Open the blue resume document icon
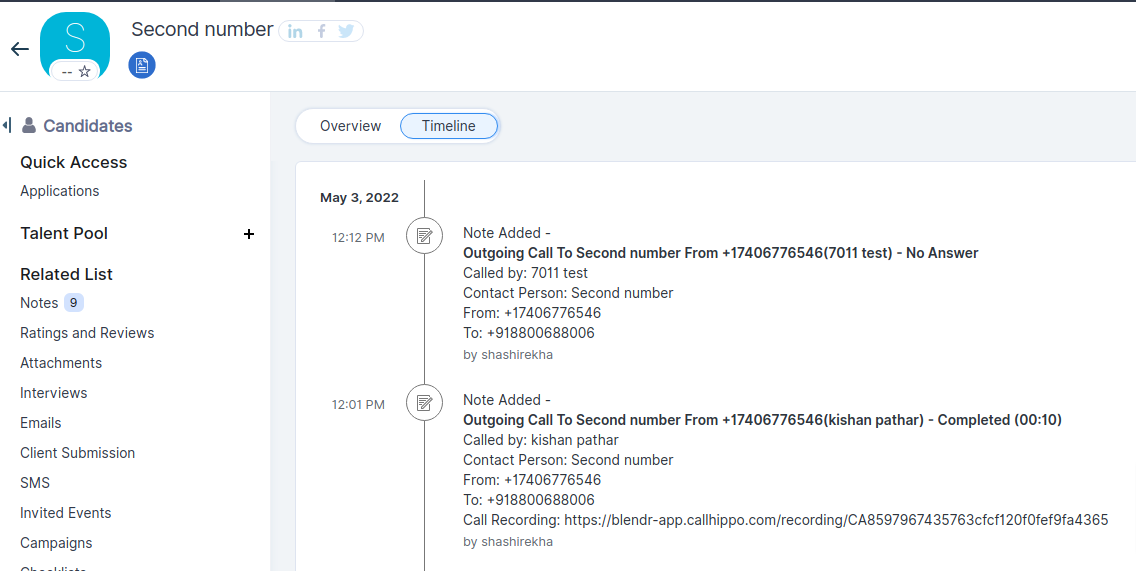The image size is (1136, 571). pos(142,65)
